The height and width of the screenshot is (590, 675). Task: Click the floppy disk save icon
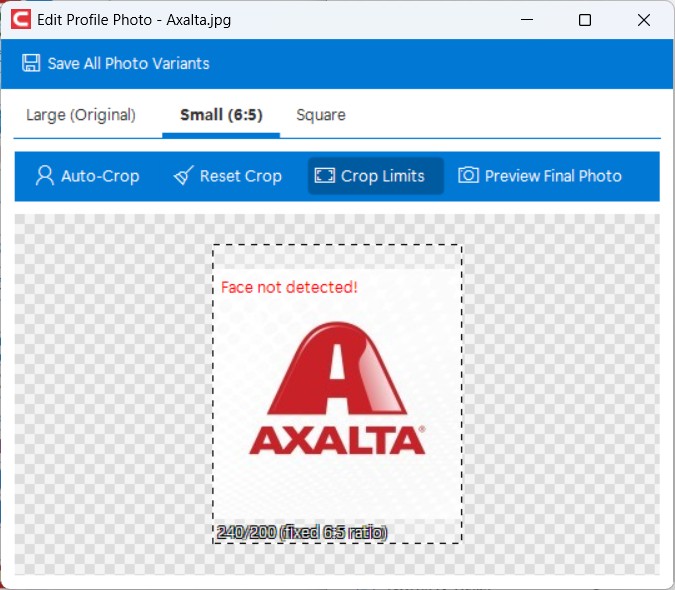31,63
